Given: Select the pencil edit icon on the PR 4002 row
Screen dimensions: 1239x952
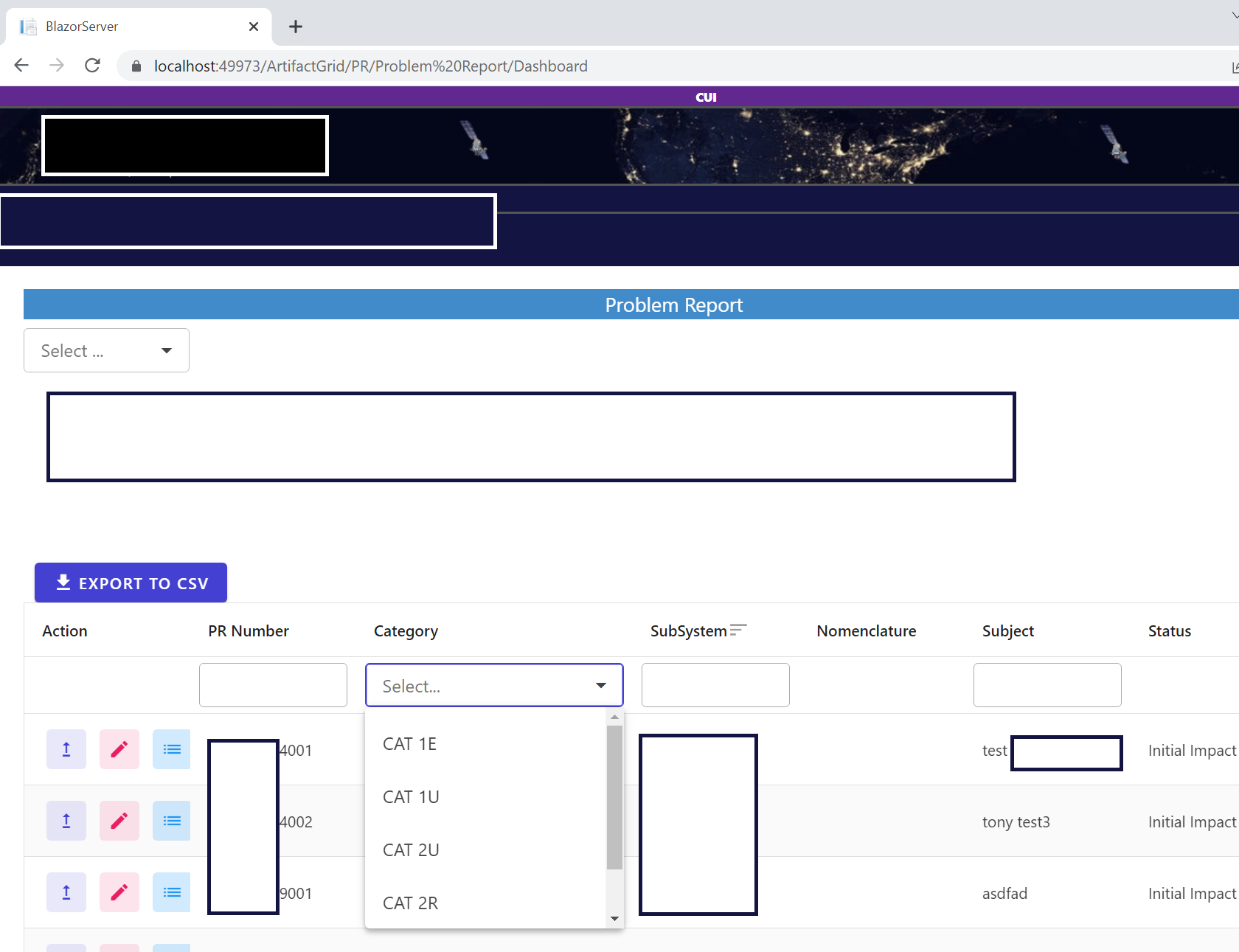Looking at the screenshot, I should tap(119, 820).
